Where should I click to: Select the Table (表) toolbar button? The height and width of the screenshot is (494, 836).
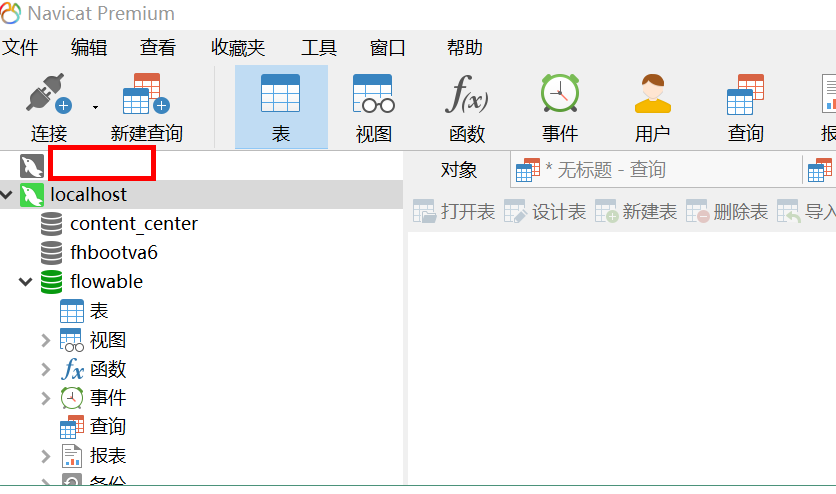(x=281, y=107)
